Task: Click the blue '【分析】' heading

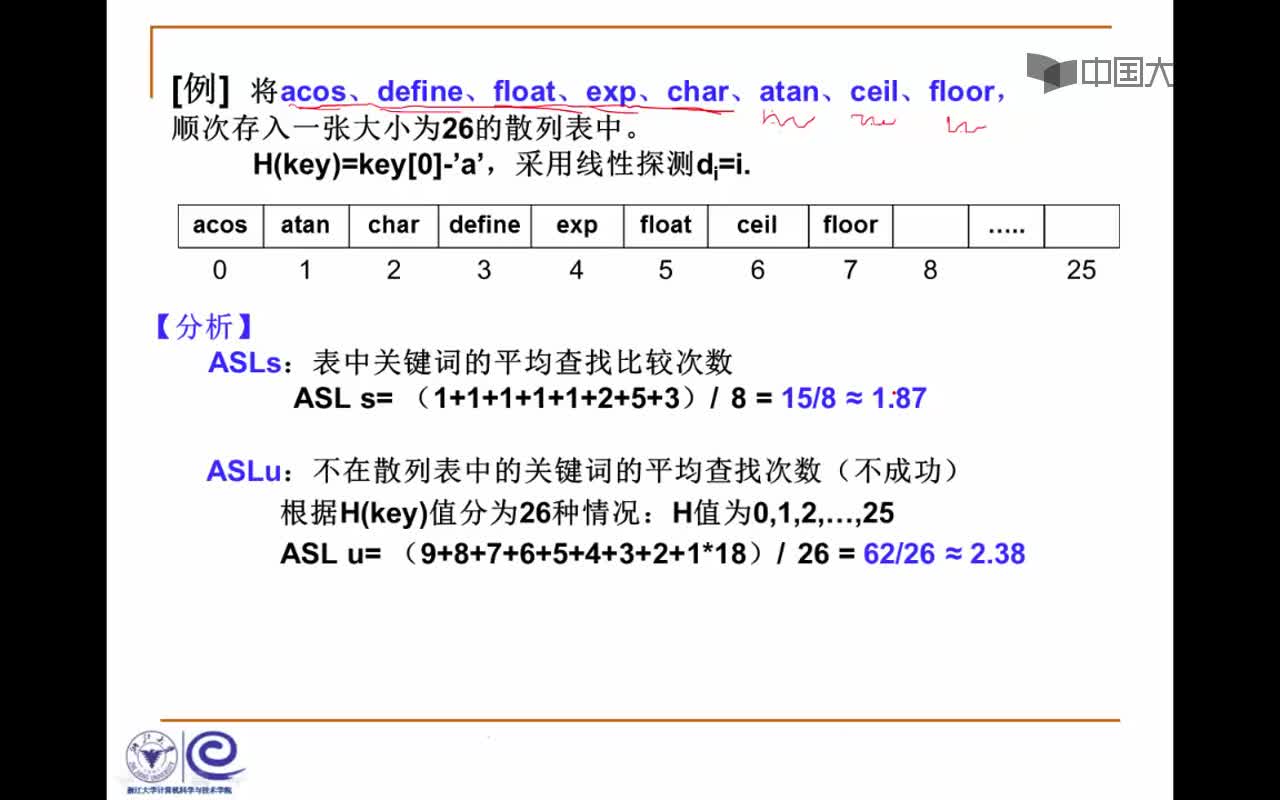Action: 202,326
